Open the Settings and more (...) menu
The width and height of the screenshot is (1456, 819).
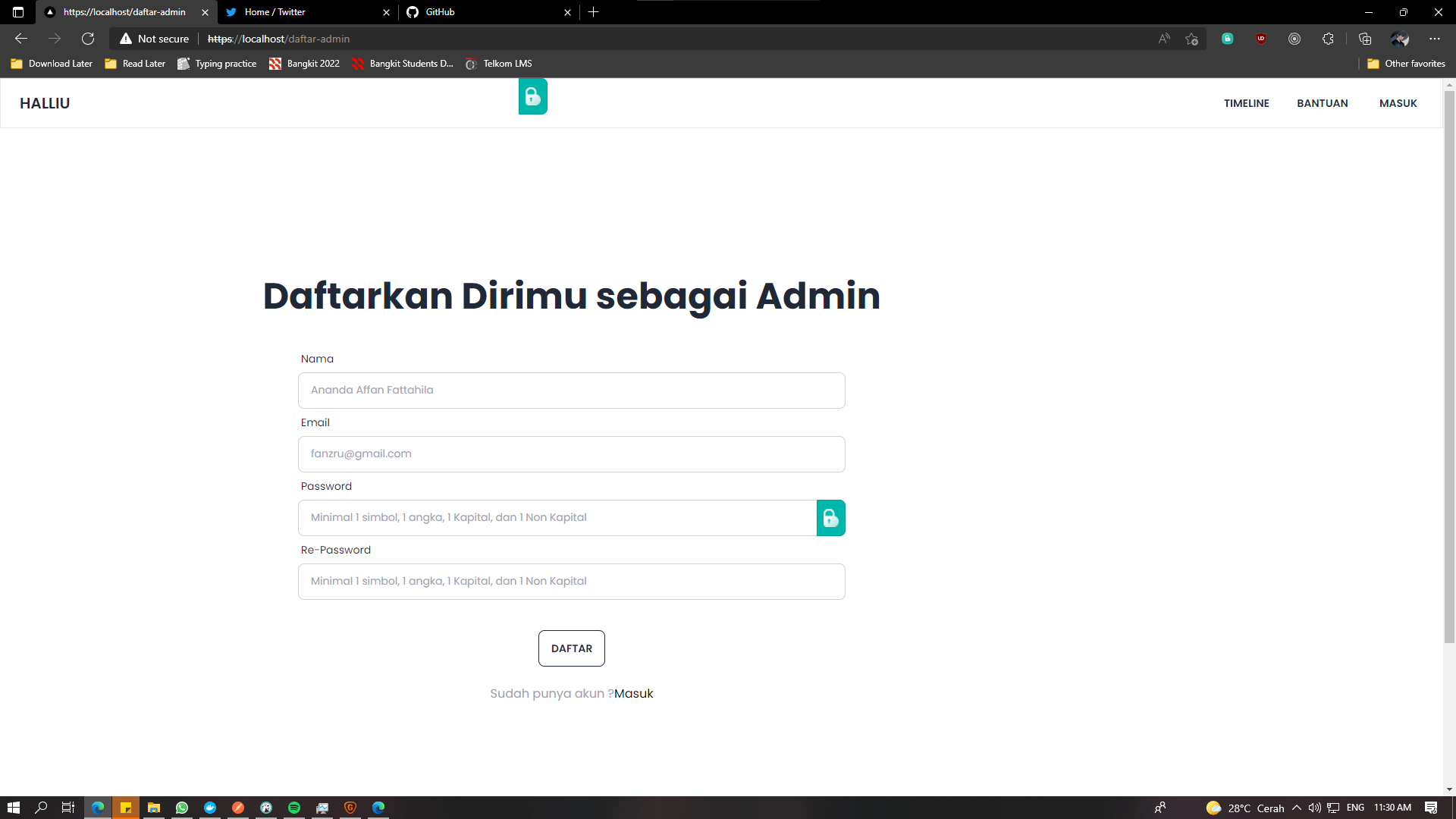1434,38
